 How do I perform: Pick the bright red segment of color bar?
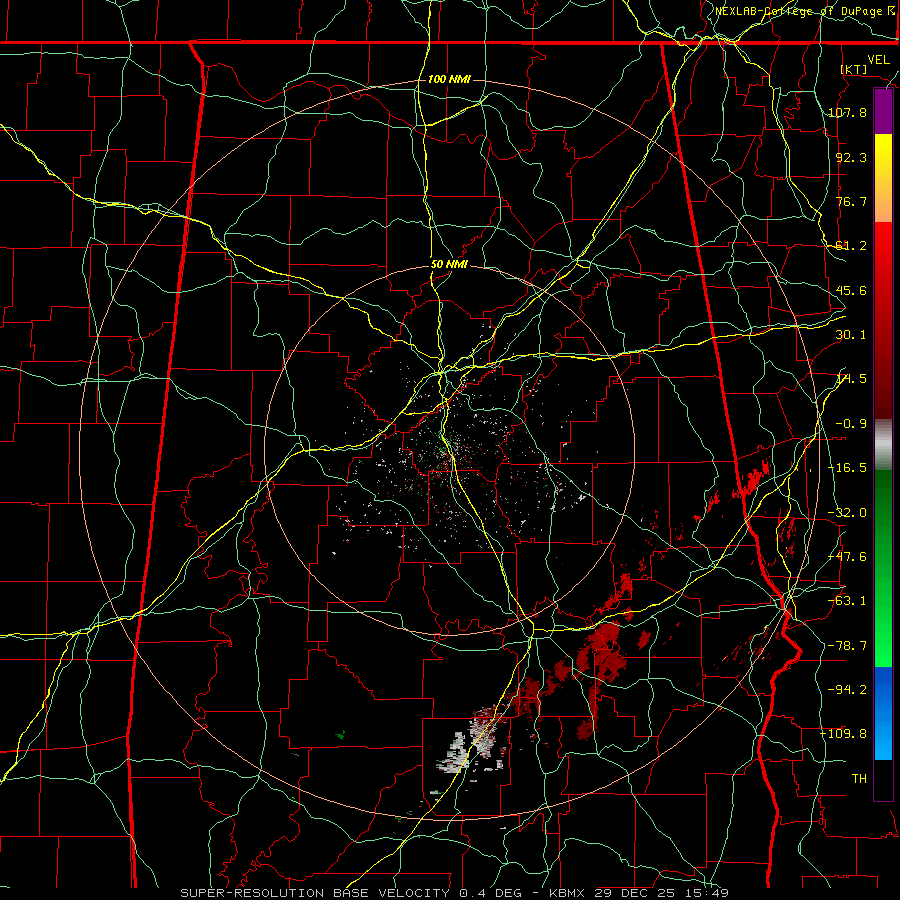[883, 258]
